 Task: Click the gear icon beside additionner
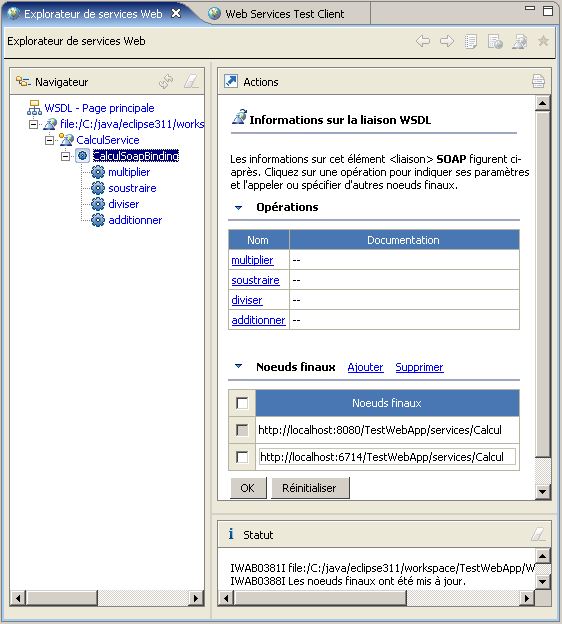[x=98, y=220]
